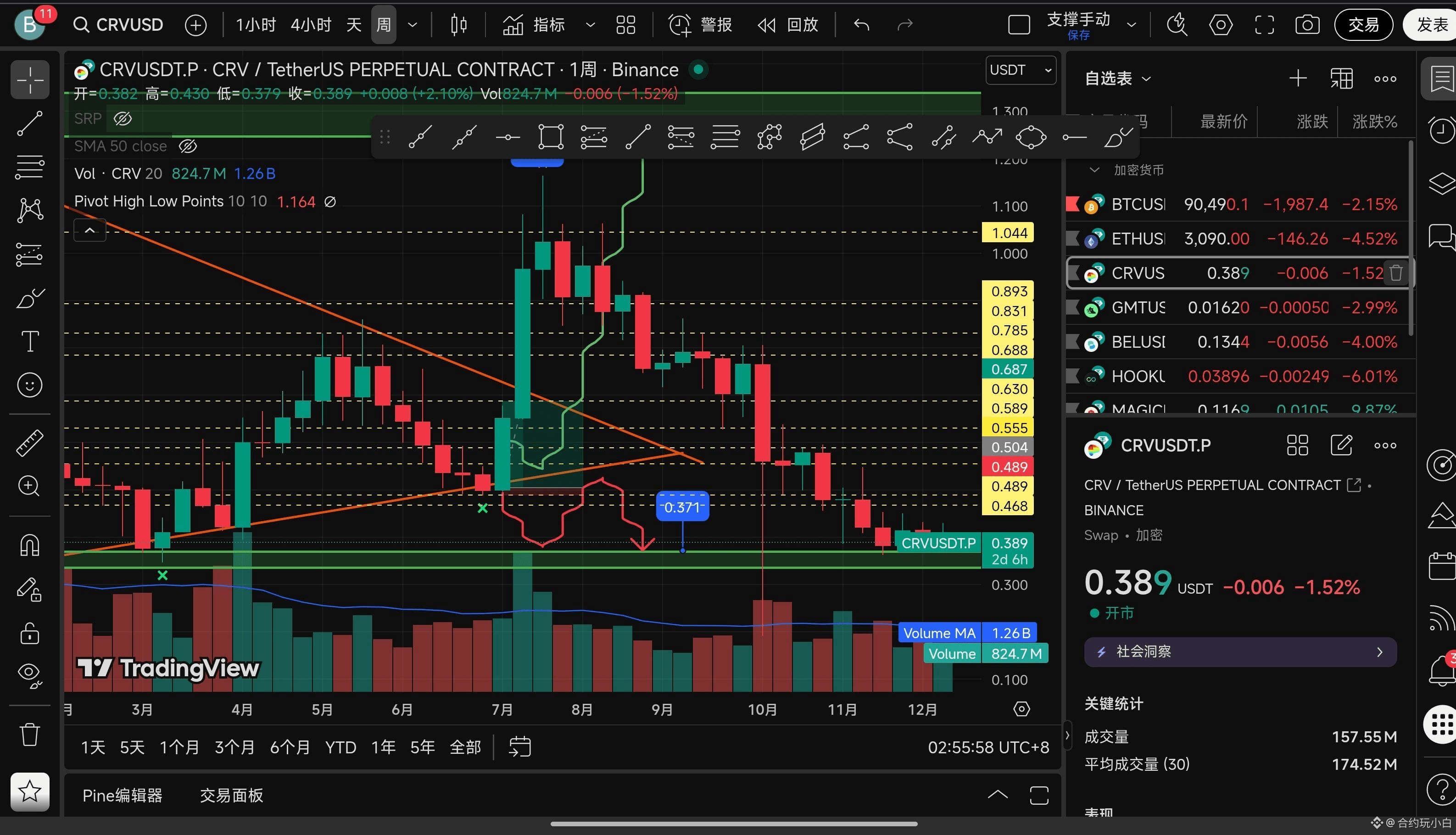Image resolution: width=1456 pixels, height=835 pixels.
Task: Select the rectangle shape in the drawing toolbar
Action: coord(551,137)
